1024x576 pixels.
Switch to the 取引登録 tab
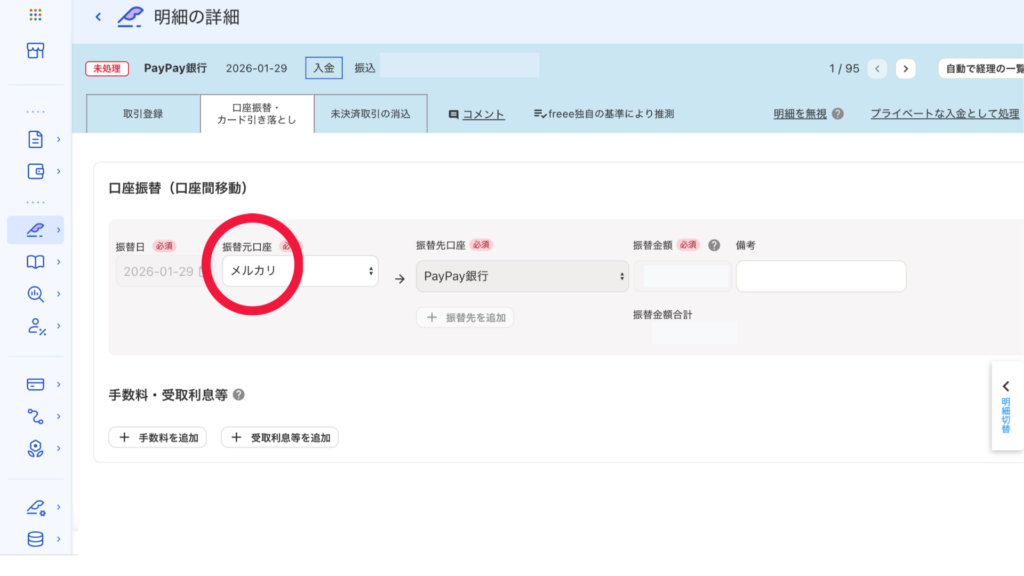pyautogui.click(x=143, y=114)
